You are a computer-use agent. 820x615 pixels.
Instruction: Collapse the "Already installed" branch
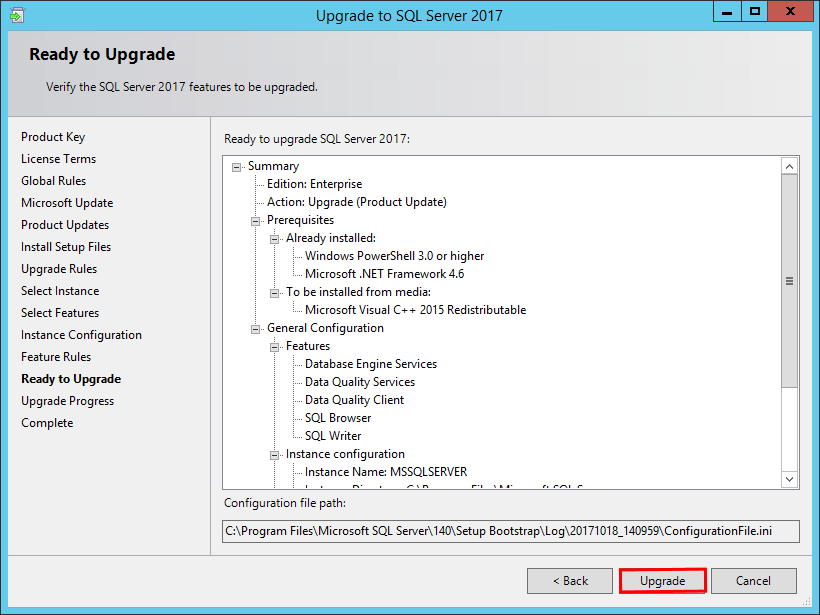coord(273,238)
